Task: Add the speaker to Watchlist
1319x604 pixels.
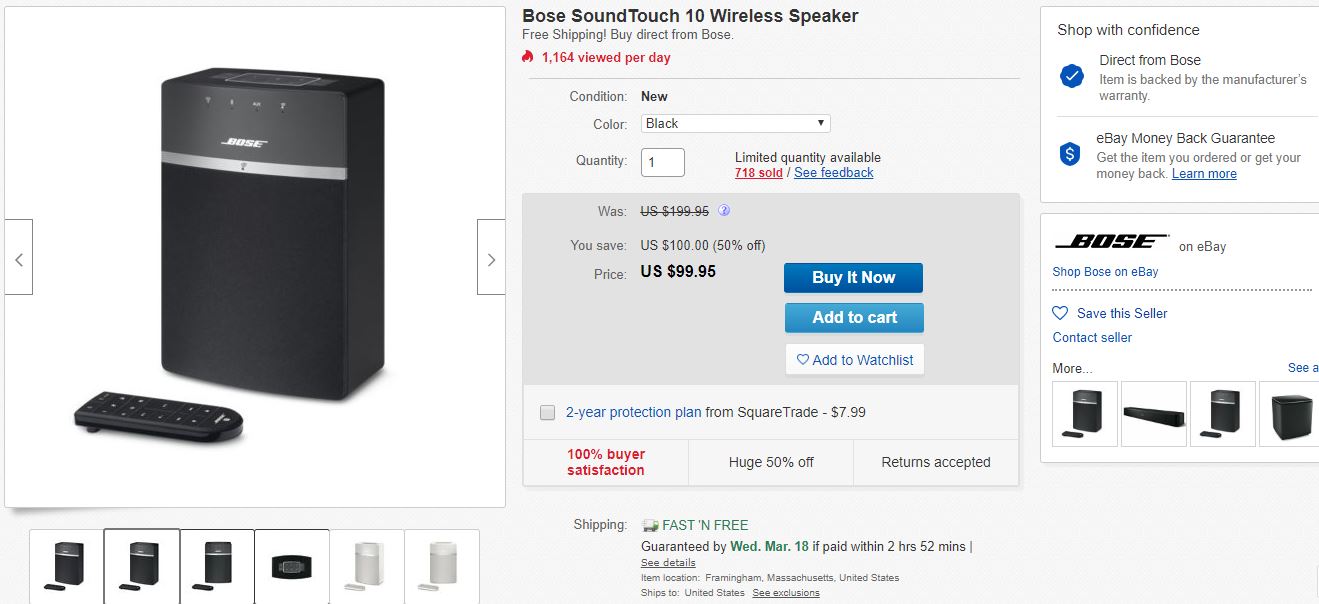Action: [855, 360]
